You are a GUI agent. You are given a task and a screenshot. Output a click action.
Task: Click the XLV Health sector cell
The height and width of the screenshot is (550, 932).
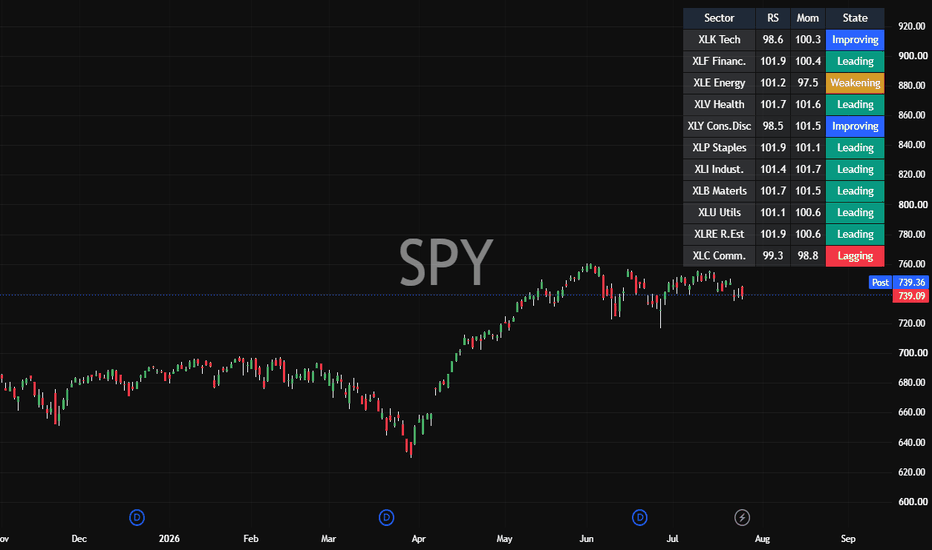[x=719, y=105]
